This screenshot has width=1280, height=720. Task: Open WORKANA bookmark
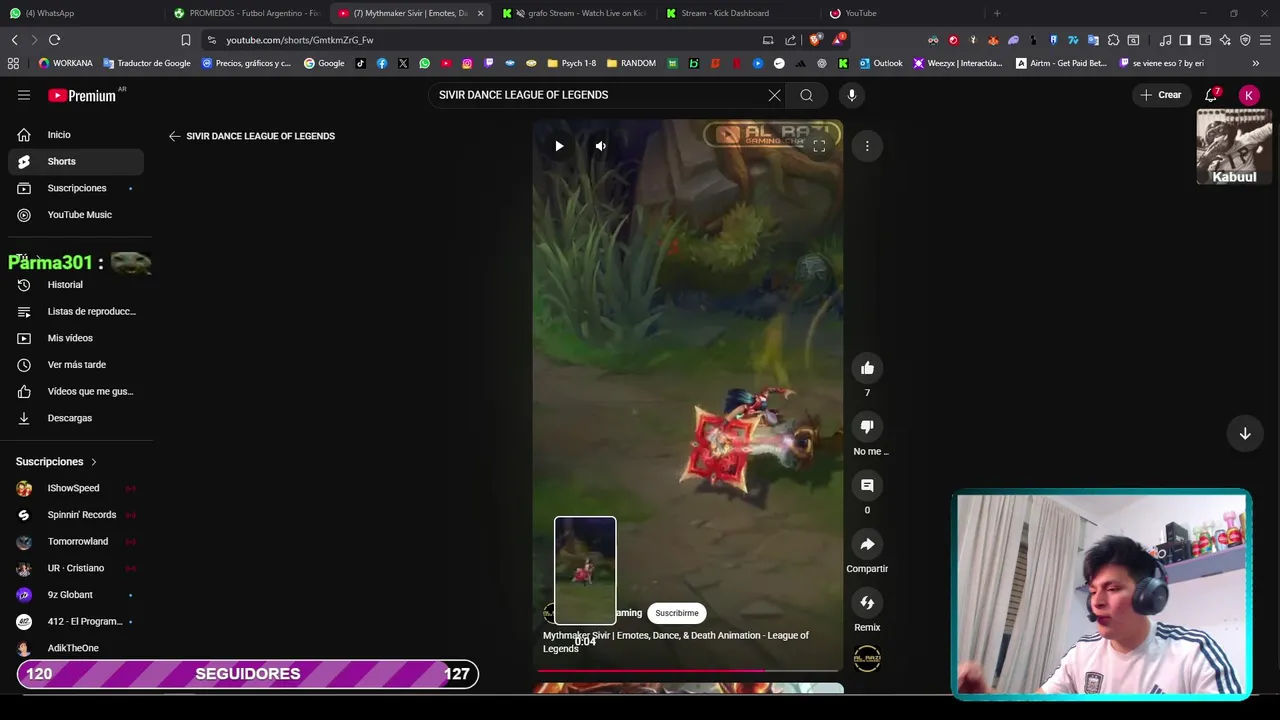66,63
